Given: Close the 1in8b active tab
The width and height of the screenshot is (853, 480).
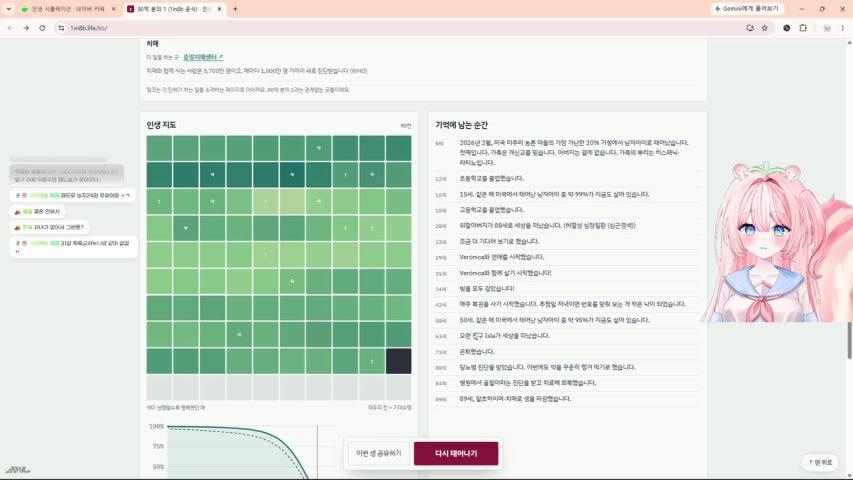Looking at the screenshot, I should tap(219, 9).
